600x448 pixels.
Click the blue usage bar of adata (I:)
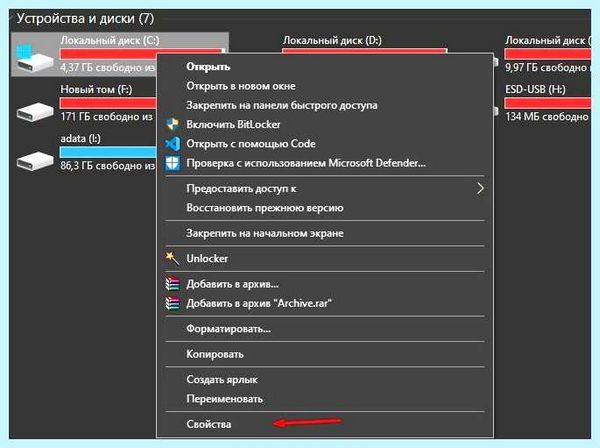[108, 152]
